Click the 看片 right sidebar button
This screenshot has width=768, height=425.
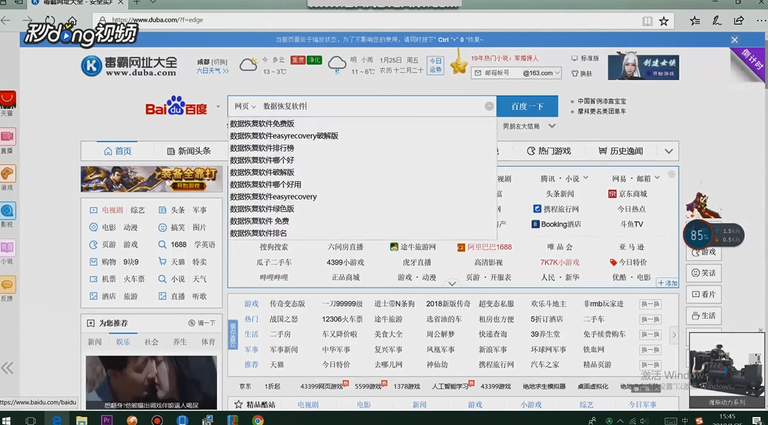tap(703, 294)
